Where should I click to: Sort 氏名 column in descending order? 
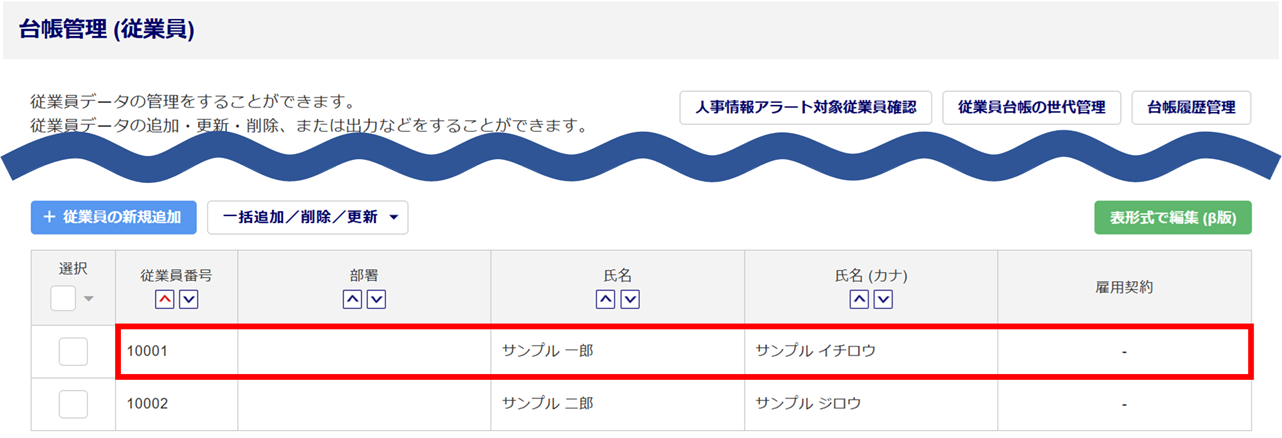click(x=630, y=299)
